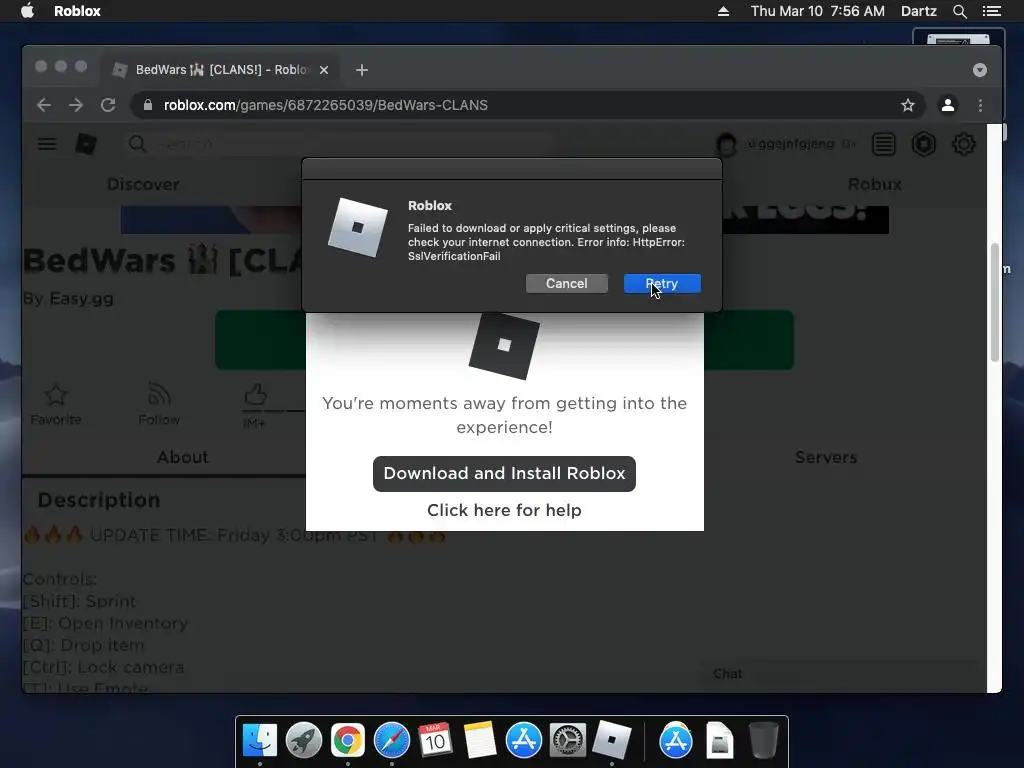Open the Roblox settings gear
The width and height of the screenshot is (1024, 768).
pos(963,144)
